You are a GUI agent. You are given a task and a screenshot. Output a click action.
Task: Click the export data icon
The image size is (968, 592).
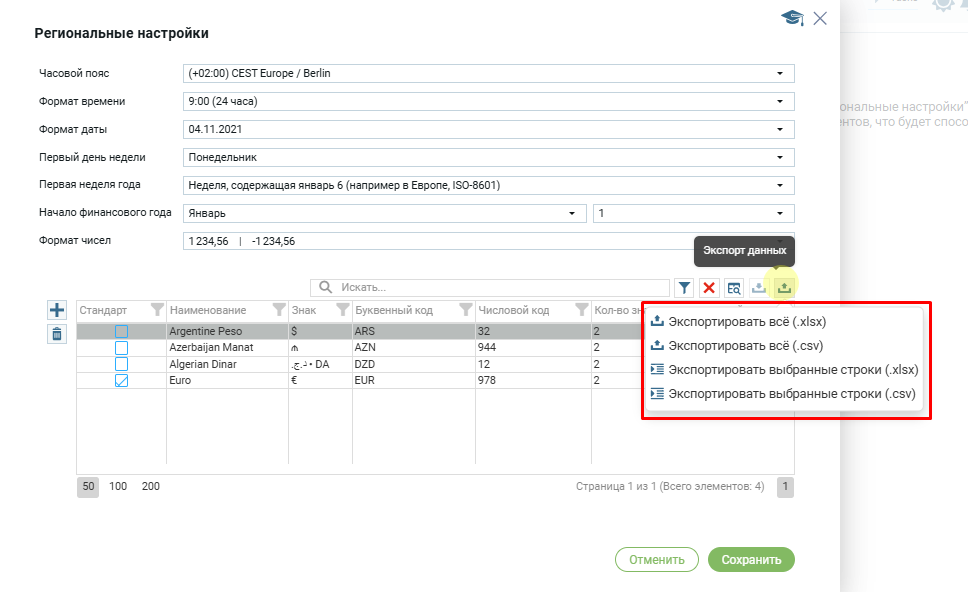coord(784,288)
